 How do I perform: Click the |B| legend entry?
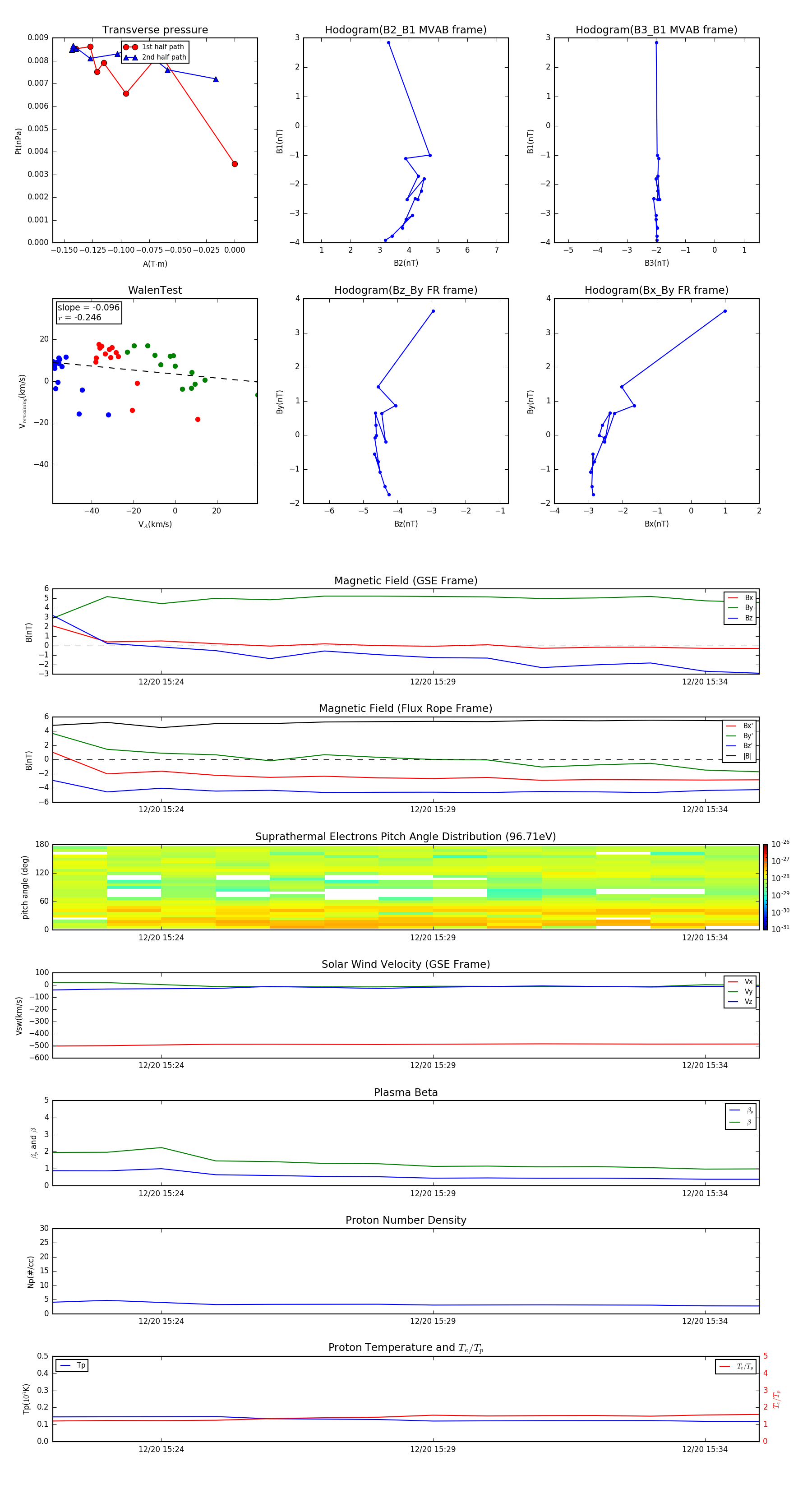click(x=740, y=756)
